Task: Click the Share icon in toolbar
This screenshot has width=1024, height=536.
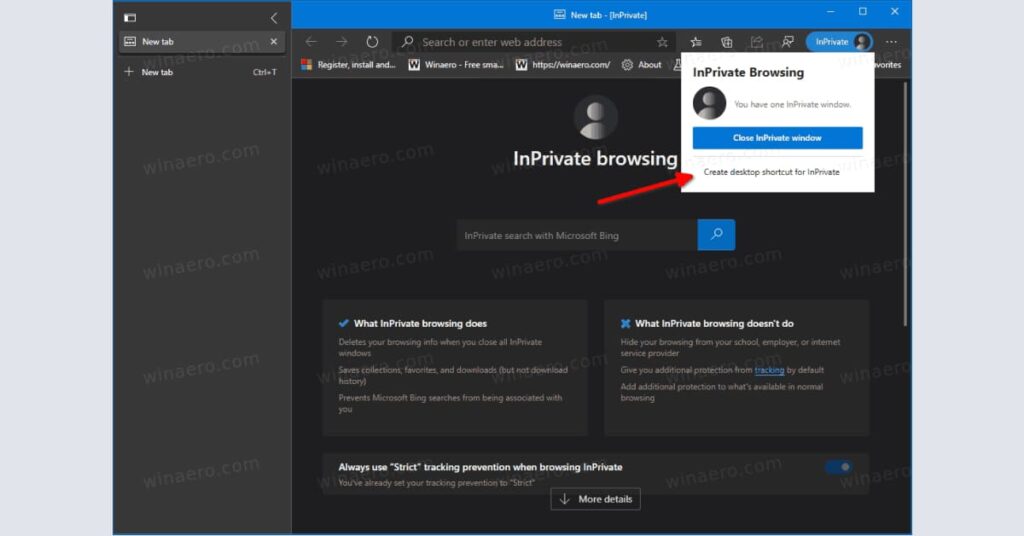Action: click(x=757, y=42)
